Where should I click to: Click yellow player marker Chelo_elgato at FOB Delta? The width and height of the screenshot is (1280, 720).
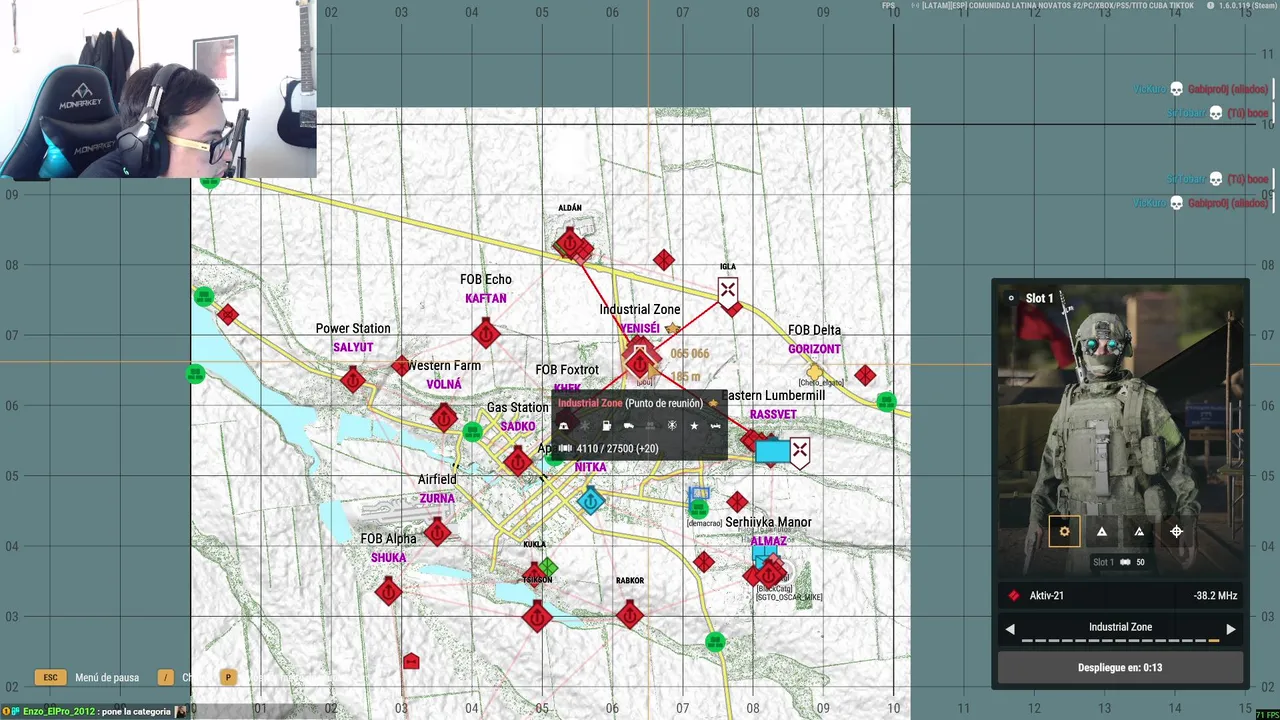815,372
